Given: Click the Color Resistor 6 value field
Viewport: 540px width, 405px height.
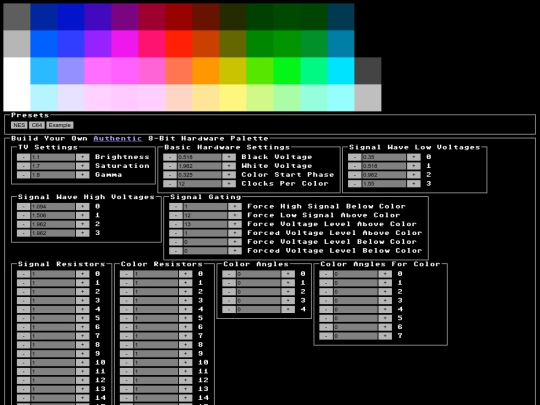Looking at the screenshot, I should coord(156,327).
